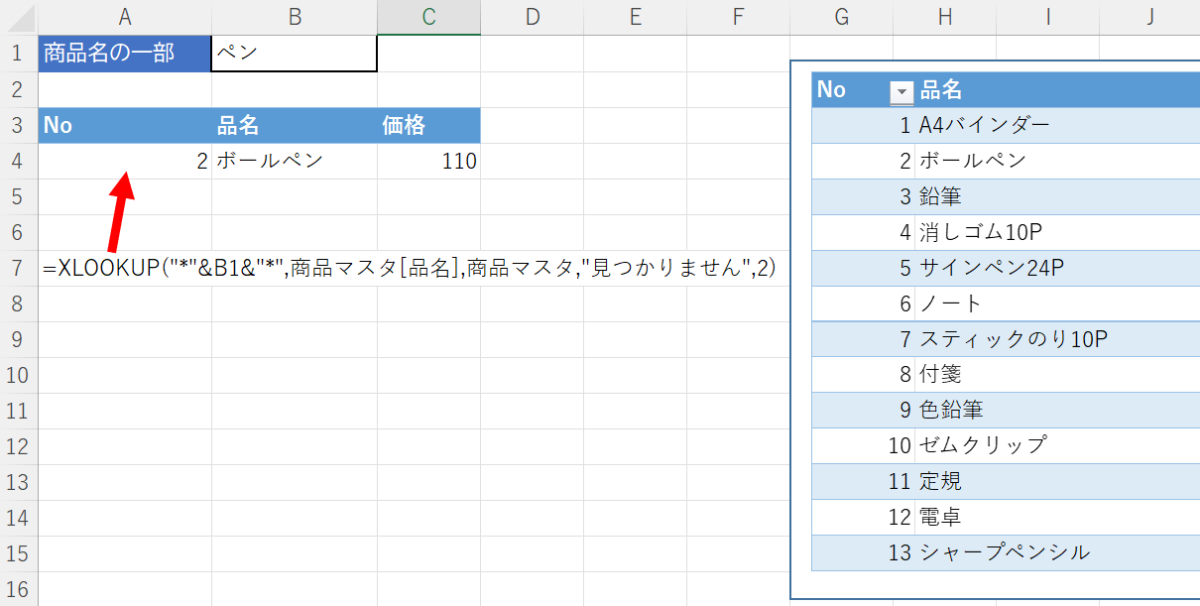Image resolution: width=1200 pixels, height=606 pixels.
Task: Select column A header
Action: [125, 16]
